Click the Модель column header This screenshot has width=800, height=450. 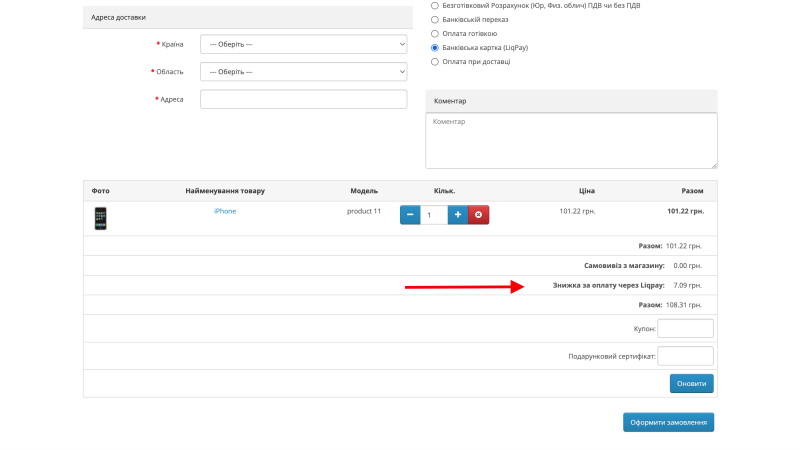(x=364, y=191)
